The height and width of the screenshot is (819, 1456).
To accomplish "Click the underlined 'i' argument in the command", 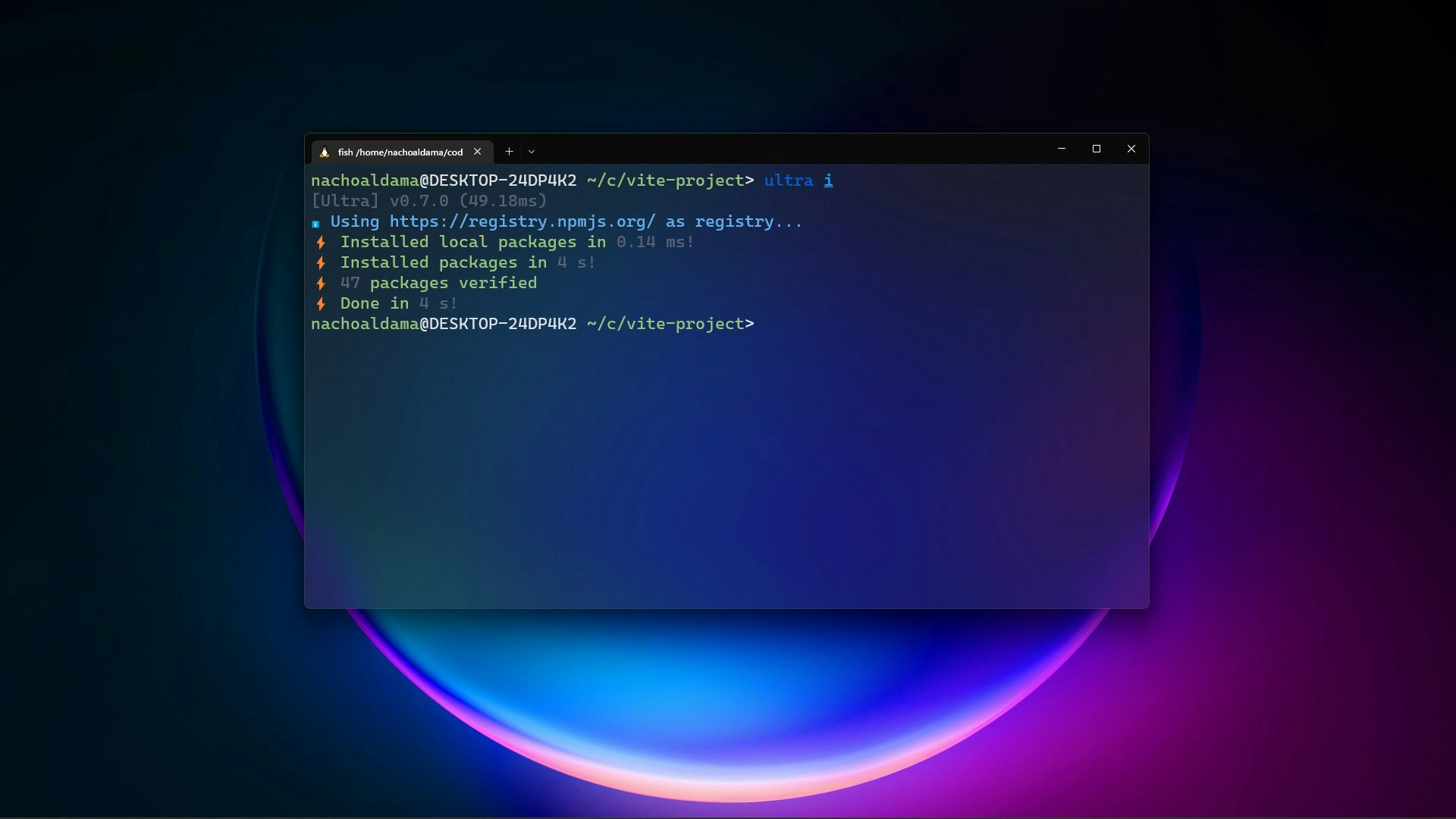I will coord(828,180).
